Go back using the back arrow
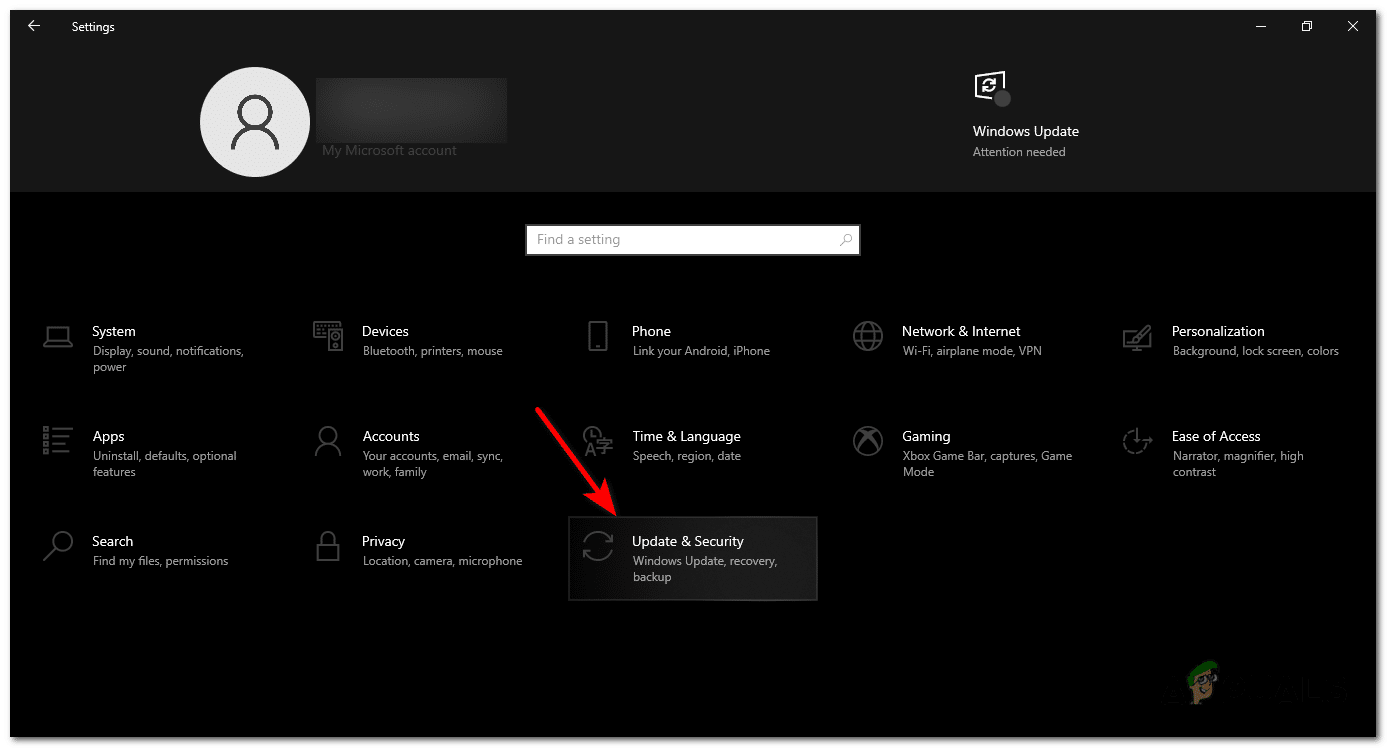Image resolution: width=1387 pixels, height=748 pixels. pos(34,27)
